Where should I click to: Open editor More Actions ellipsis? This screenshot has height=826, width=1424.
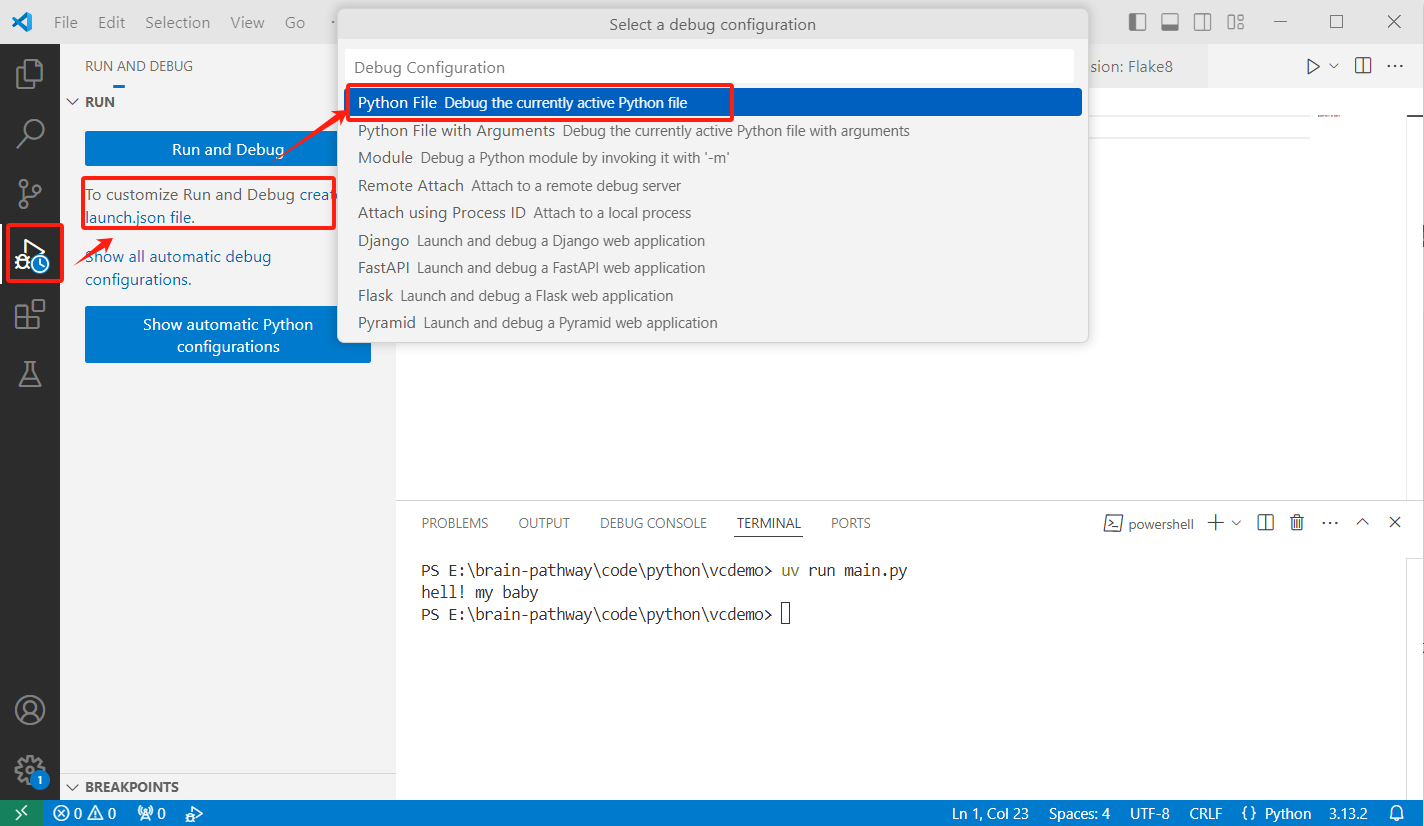coord(1395,66)
